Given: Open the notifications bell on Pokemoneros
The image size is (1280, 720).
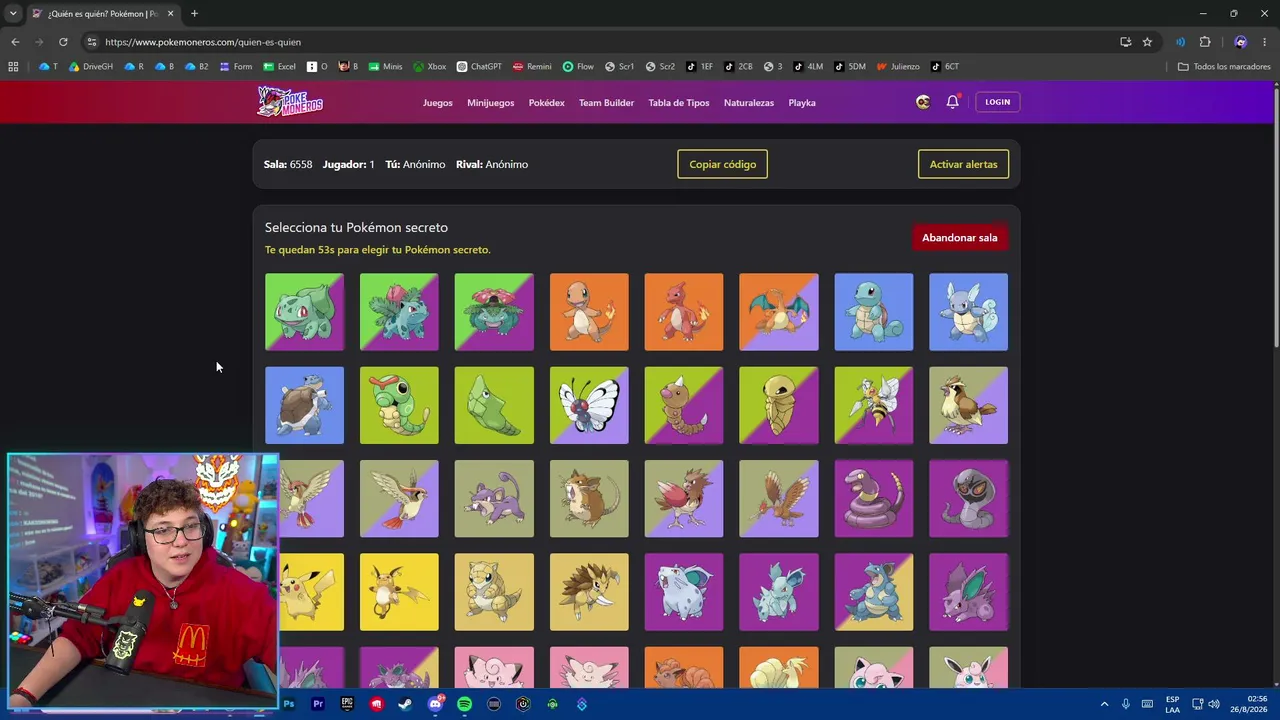Looking at the screenshot, I should click(x=952, y=102).
